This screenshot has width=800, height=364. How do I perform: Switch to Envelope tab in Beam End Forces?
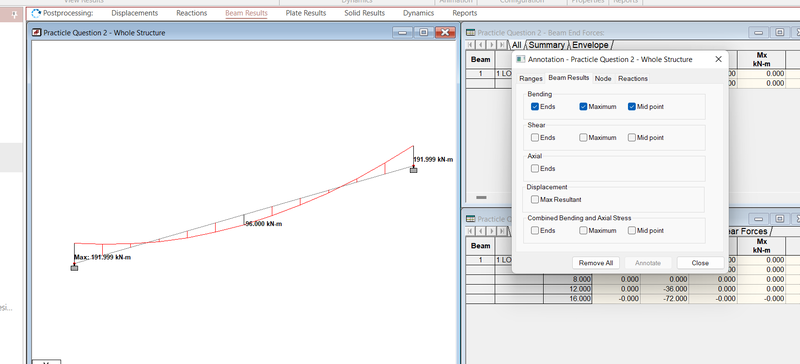[590, 45]
